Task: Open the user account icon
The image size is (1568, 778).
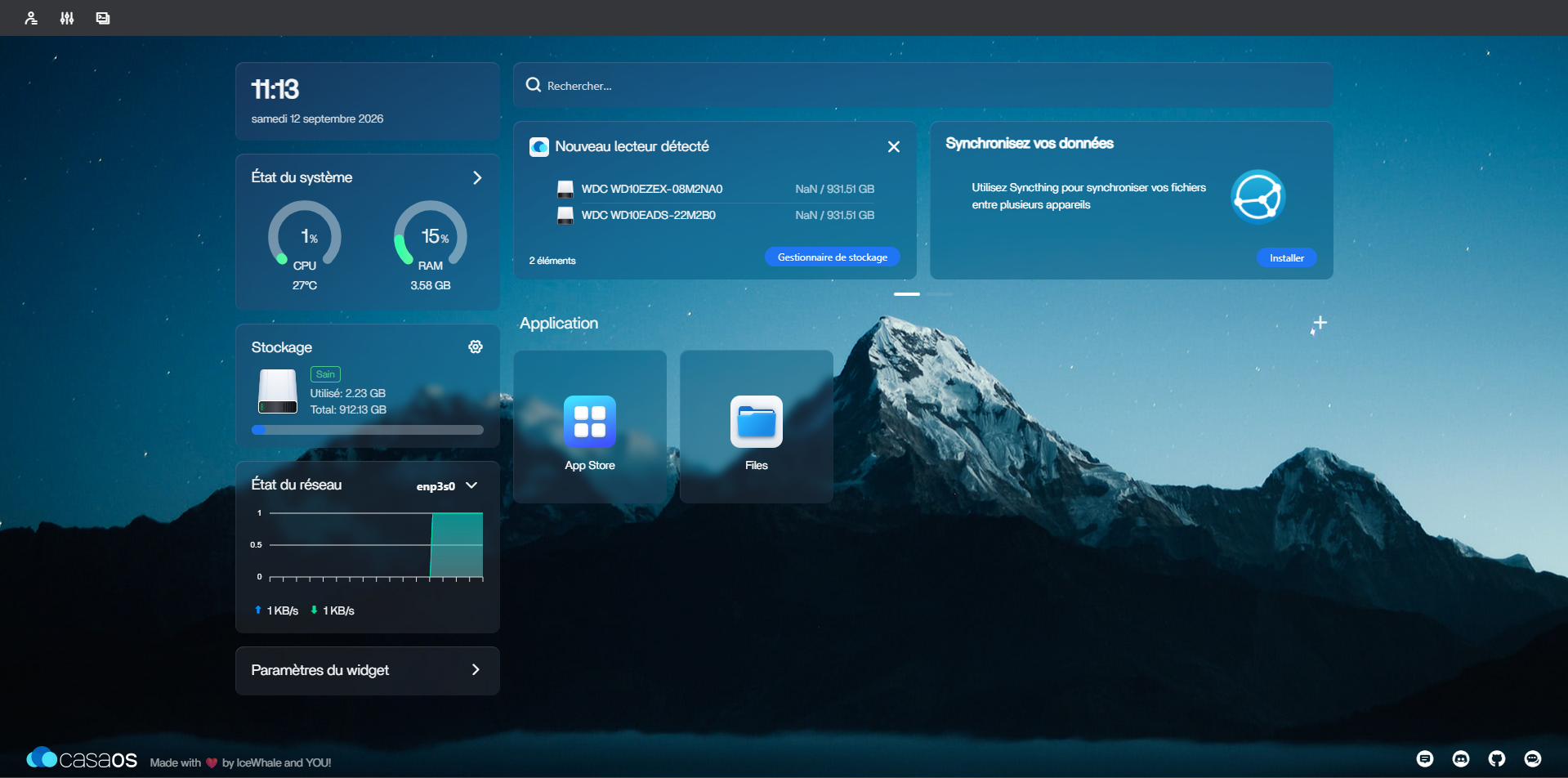Action: tap(31, 18)
